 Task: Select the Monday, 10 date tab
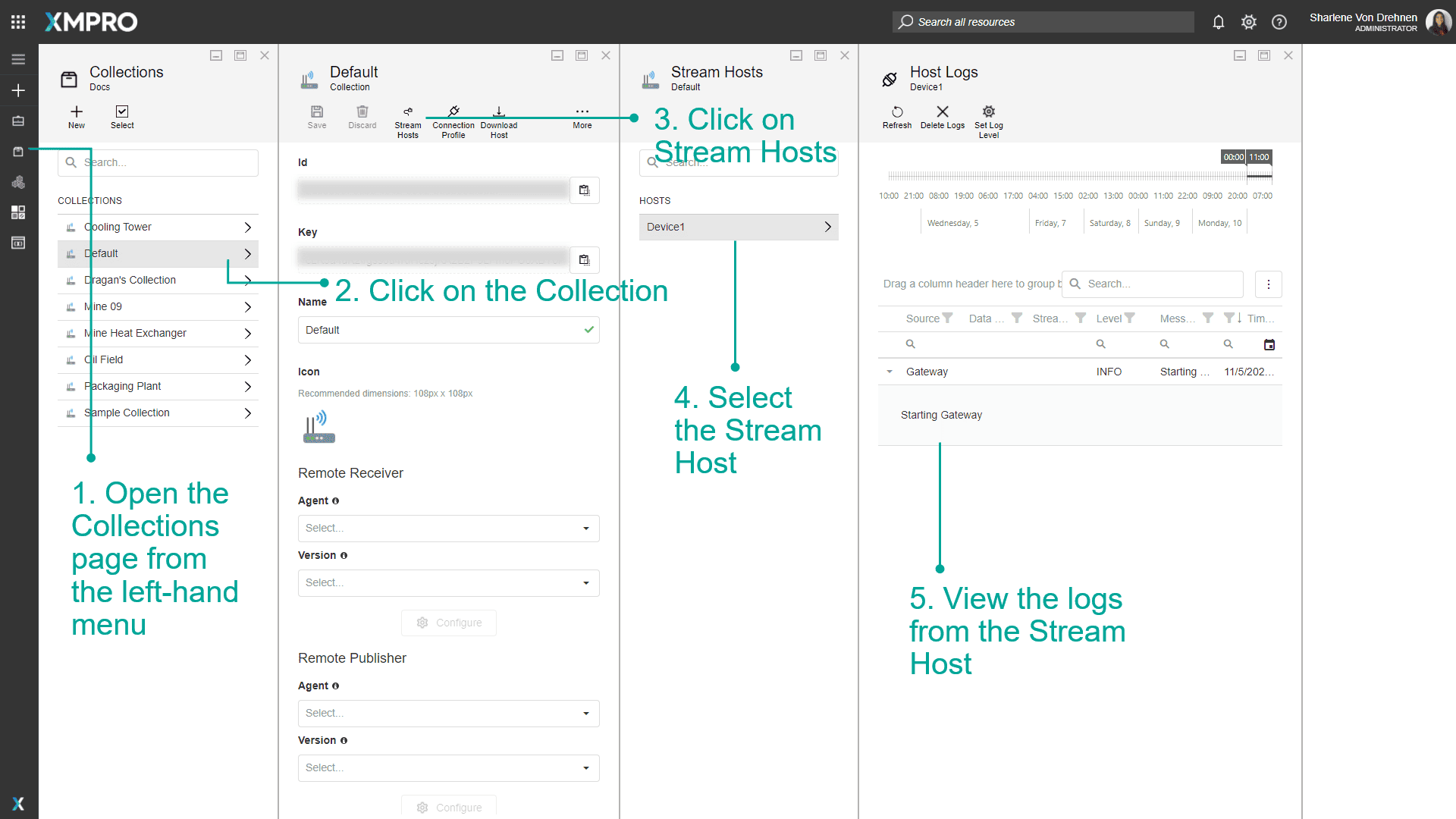point(1219,221)
